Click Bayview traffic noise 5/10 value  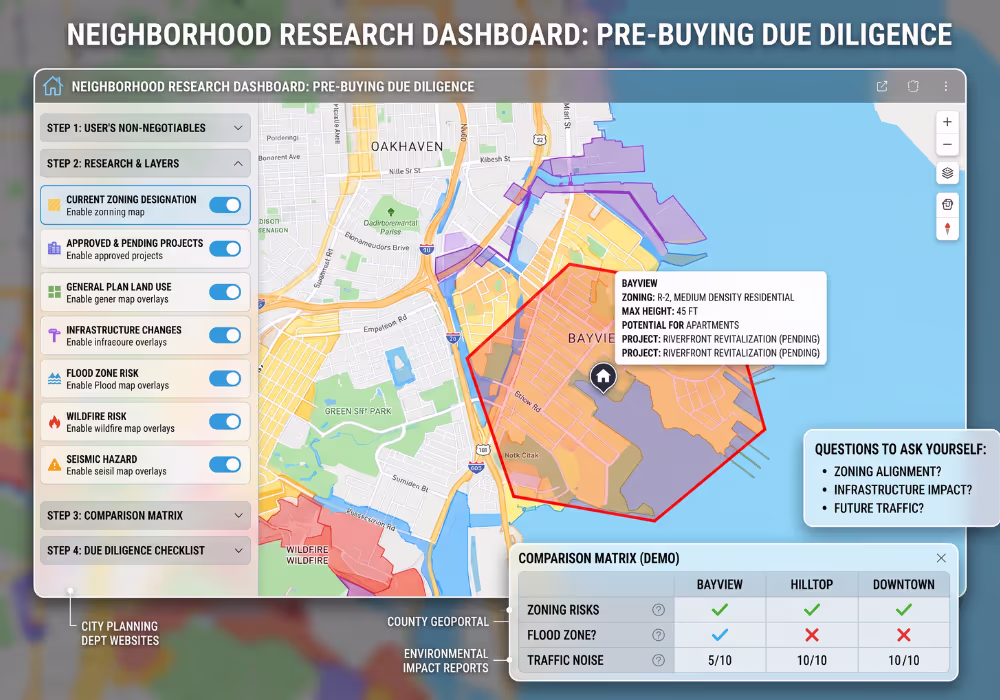click(719, 660)
